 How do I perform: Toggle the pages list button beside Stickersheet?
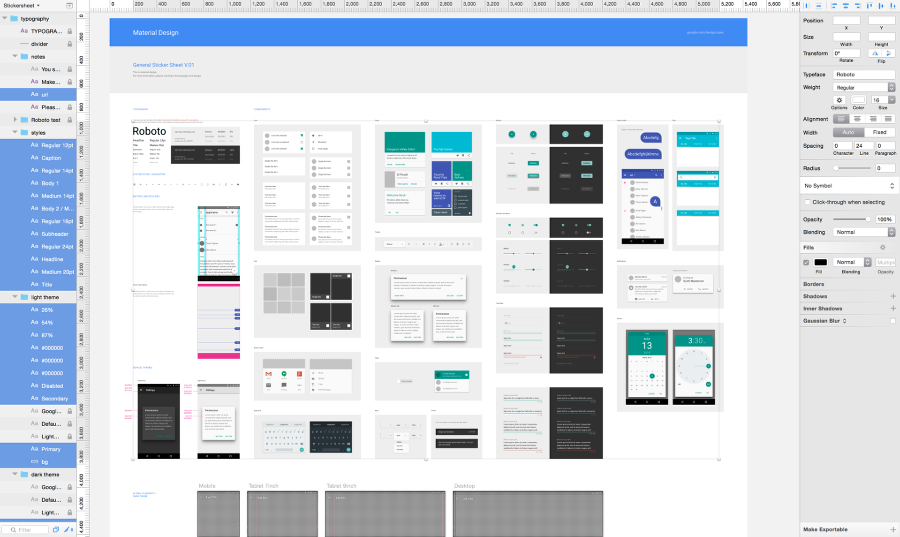click(x=69, y=6)
